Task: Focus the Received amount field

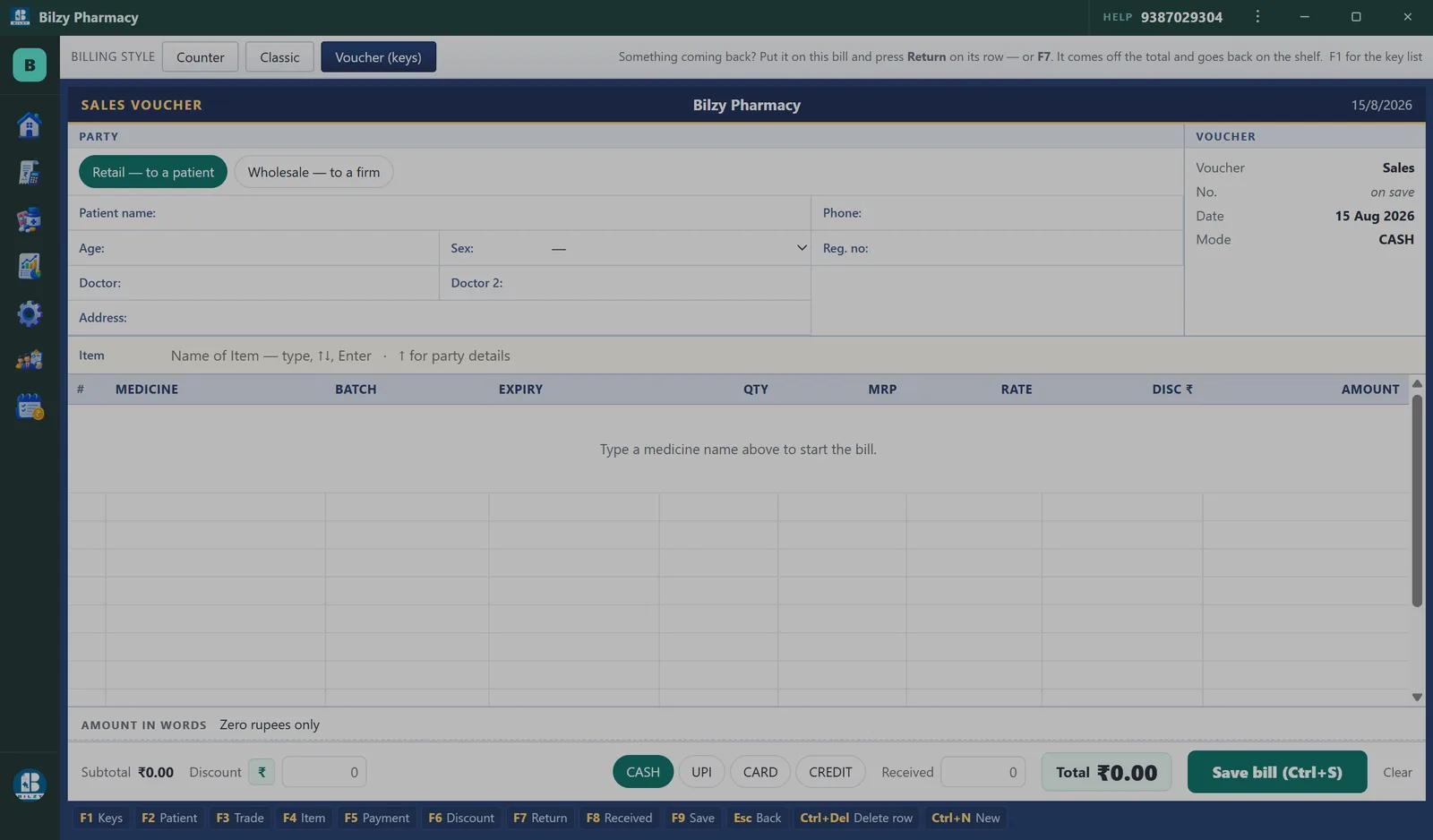Action: click(983, 772)
